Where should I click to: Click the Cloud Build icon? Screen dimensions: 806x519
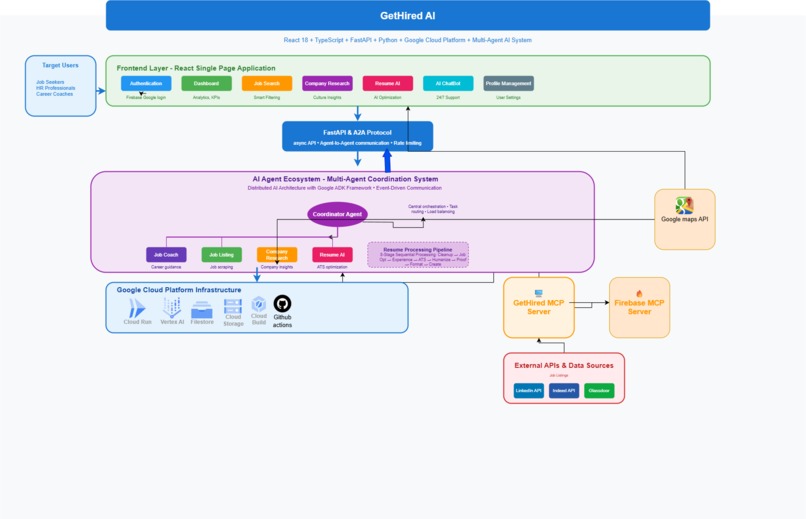point(259,304)
